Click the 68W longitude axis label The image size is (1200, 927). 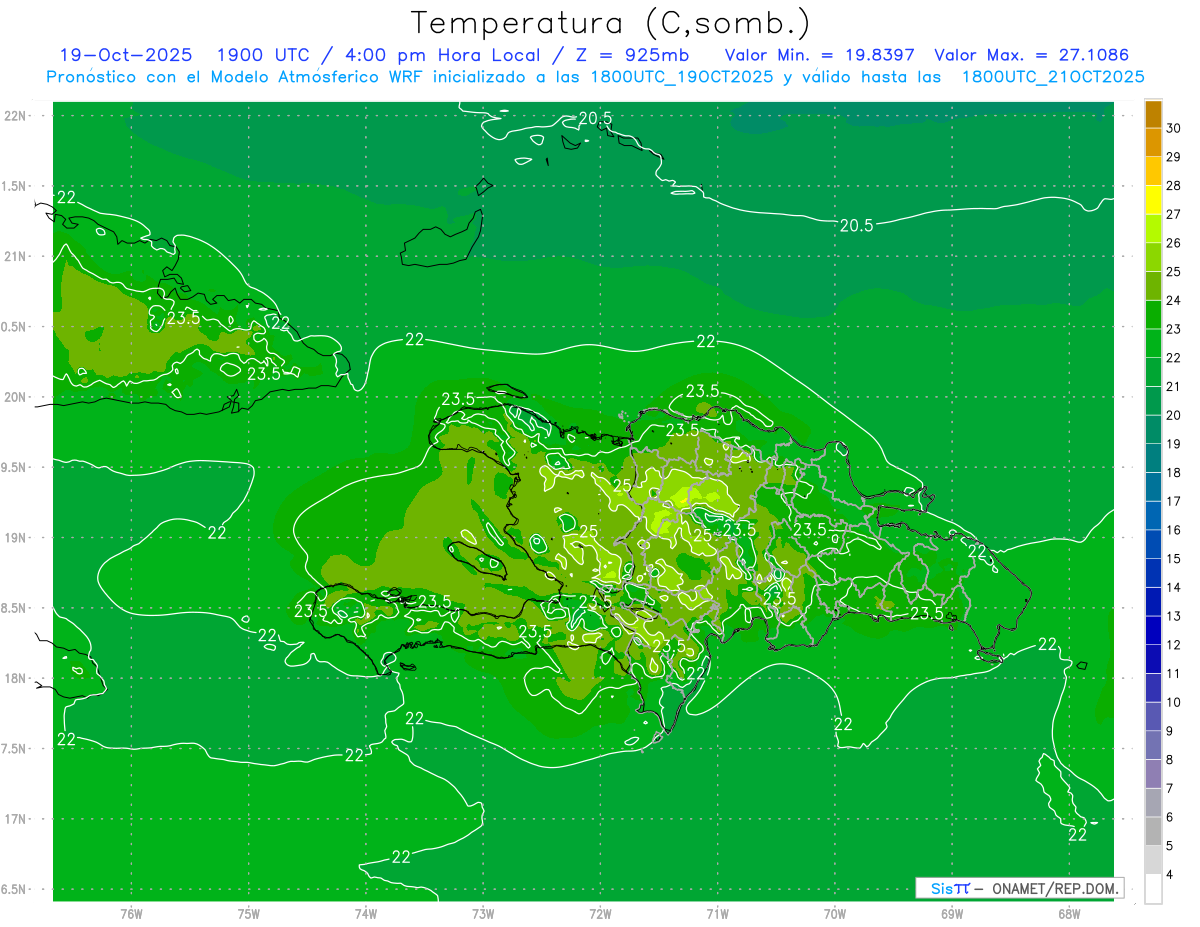pyautogui.click(x=1068, y=913)
